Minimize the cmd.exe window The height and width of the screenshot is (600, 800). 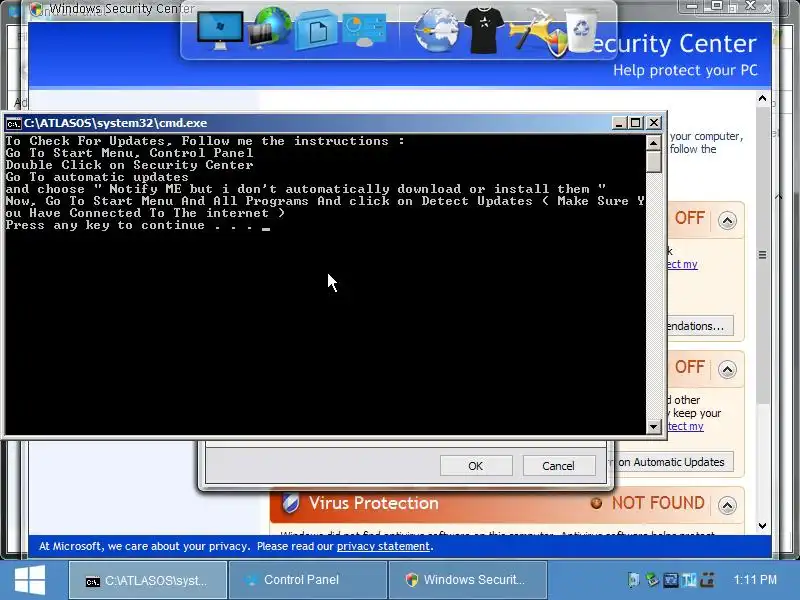(x=619, y=123)
